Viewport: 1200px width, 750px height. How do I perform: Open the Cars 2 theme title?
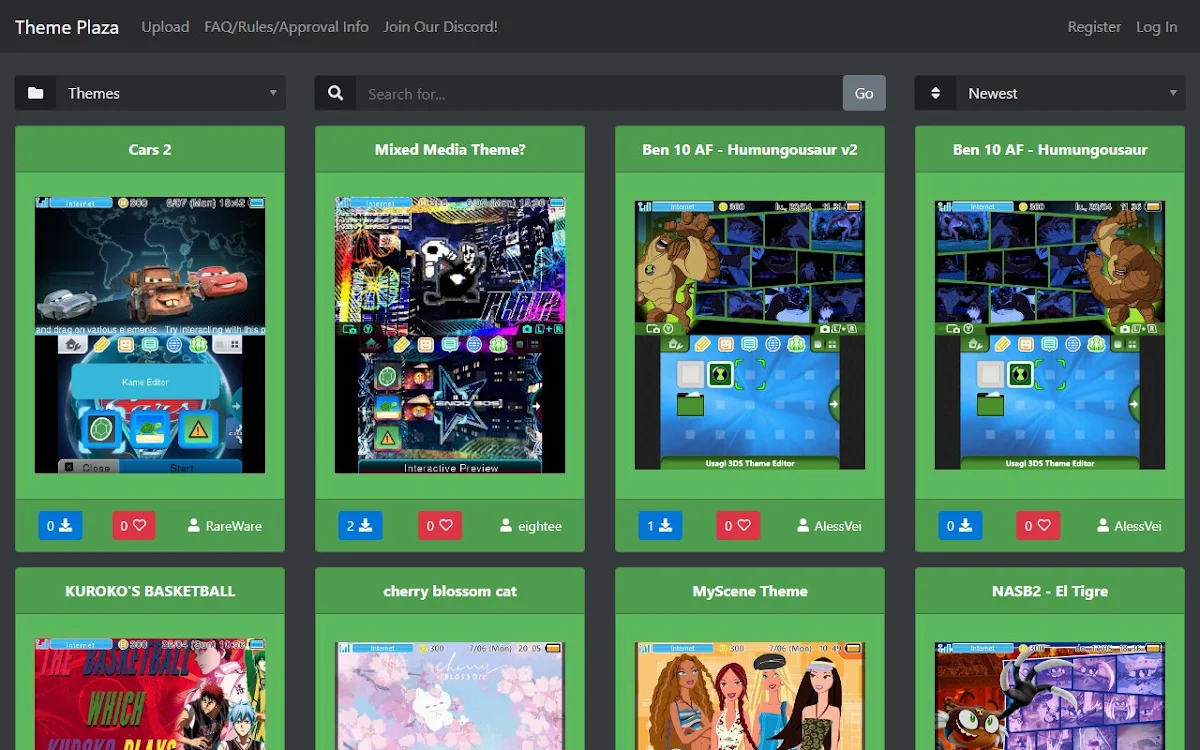(x=150, y=149)
